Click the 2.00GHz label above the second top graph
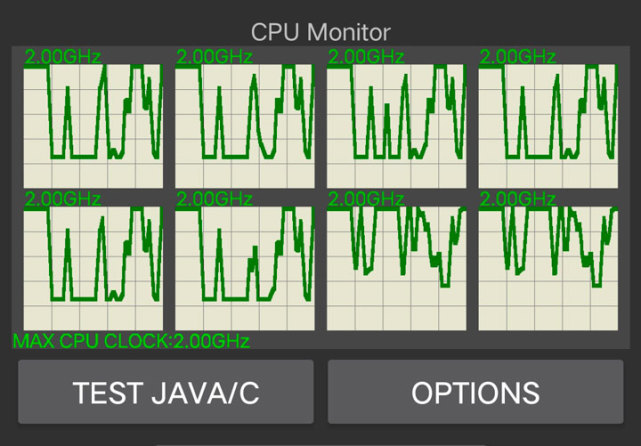Viewport: 641px width, 446px height. point(215,56)
